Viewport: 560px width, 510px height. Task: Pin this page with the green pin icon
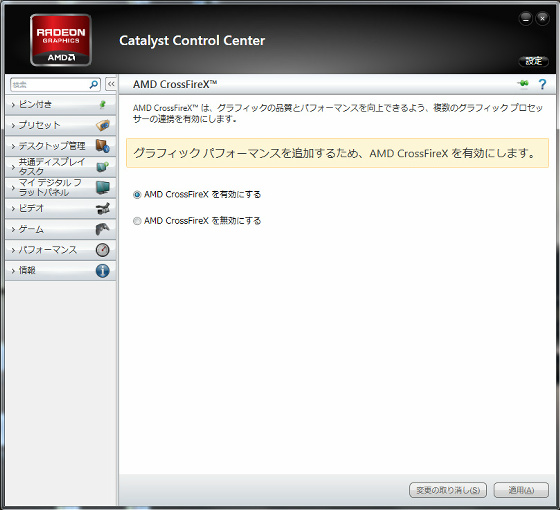[x=523, y=84]
